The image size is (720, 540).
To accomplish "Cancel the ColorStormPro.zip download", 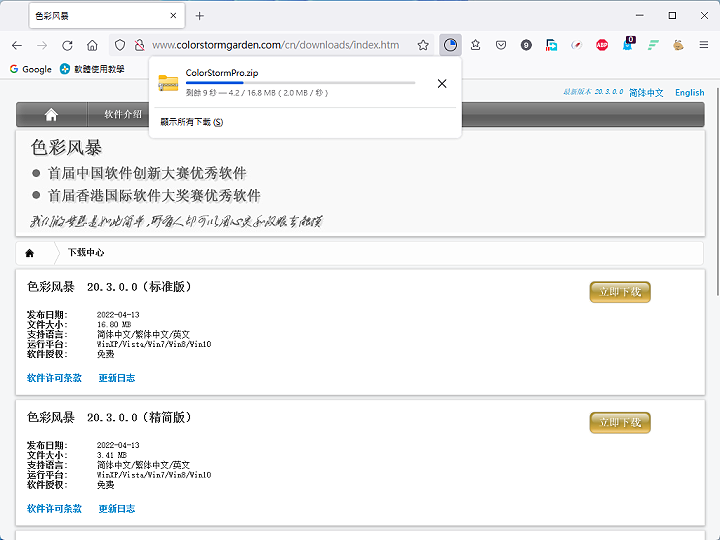I will pyautogui.click(x=442, y=84).
